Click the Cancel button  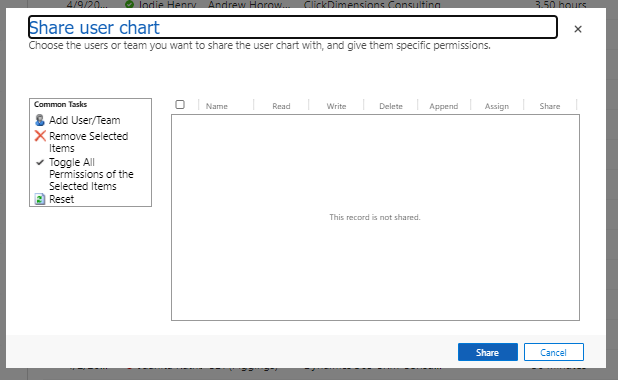click(553, 352)
